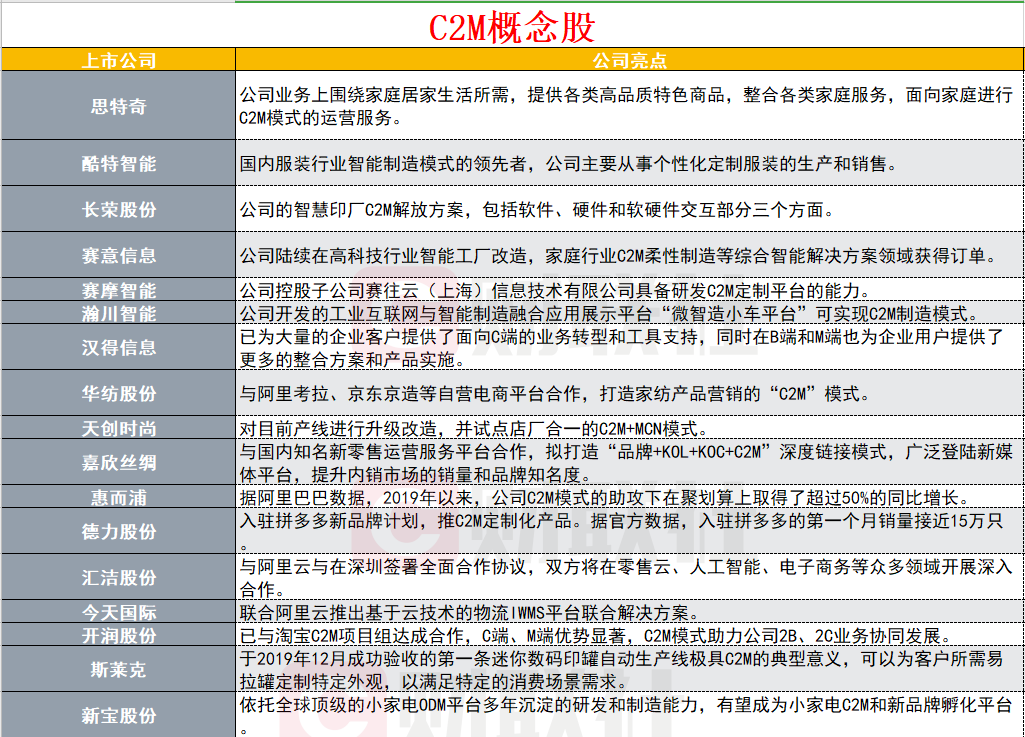Click the description mentioning '品牌+KOL+KOC+C2M'

click(630, 462)
